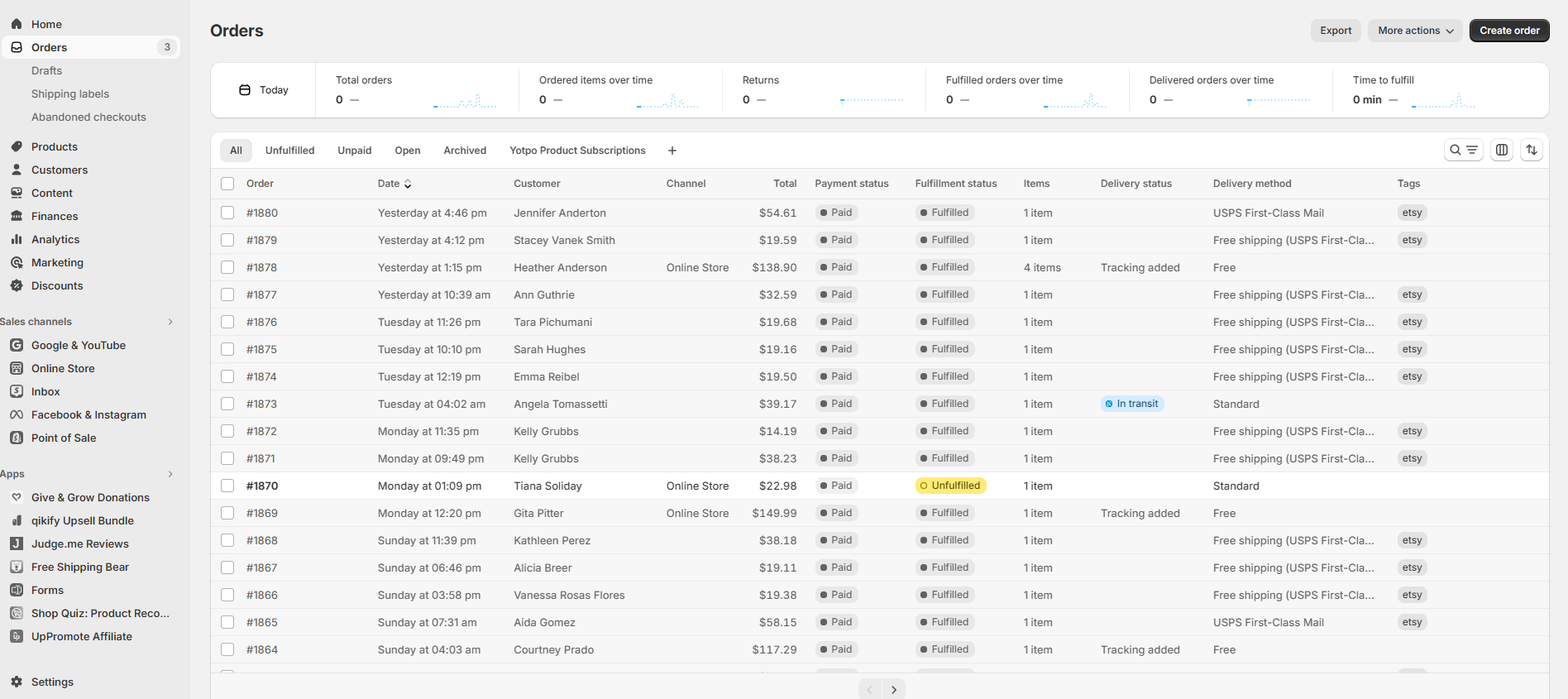
Task: Expand the Sales channels section chevron
Action: [x=170, y=322]
